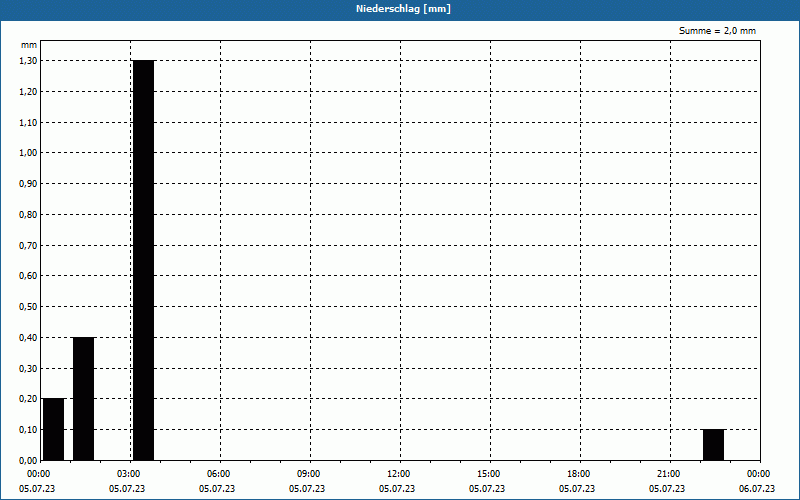Click the 0,80 y-axis value
This screenshot has height=500, width=800.
click(x=28, y=215)
